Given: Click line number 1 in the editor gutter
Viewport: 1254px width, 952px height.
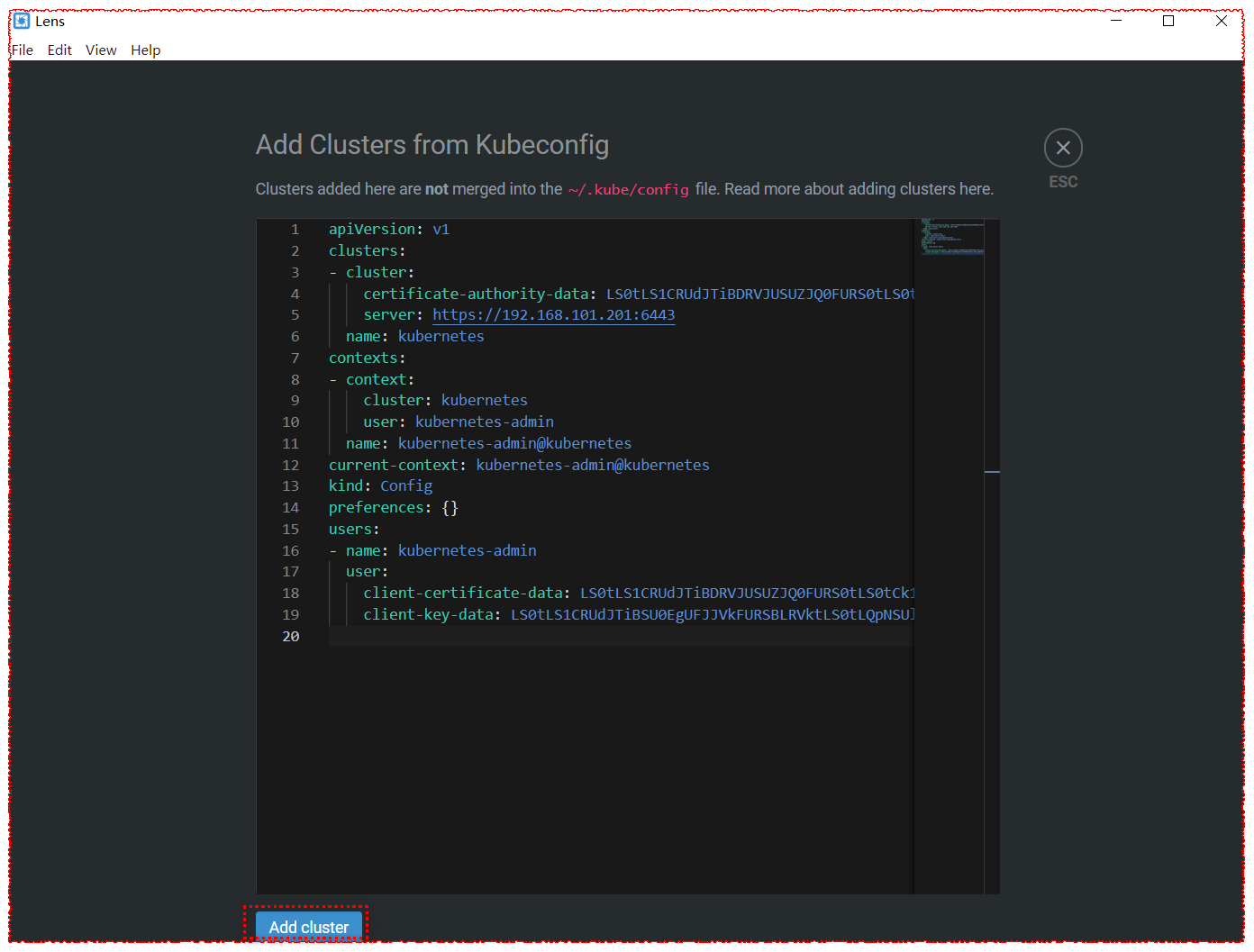Looking at the screenshot, I should 295,230.
